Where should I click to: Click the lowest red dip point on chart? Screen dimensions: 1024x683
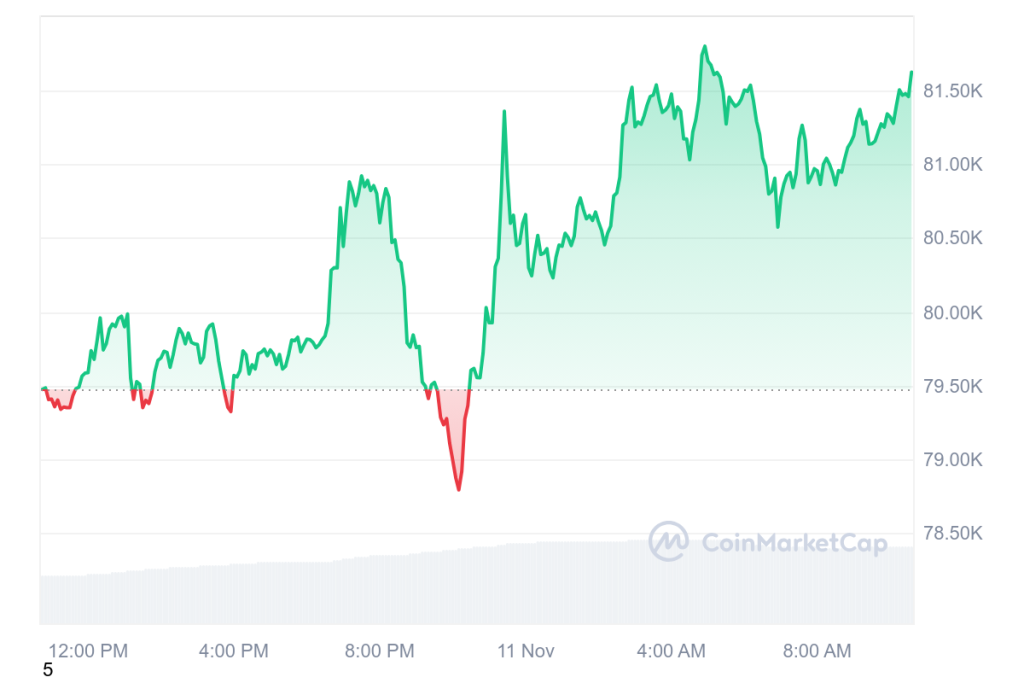click(459, 489)
